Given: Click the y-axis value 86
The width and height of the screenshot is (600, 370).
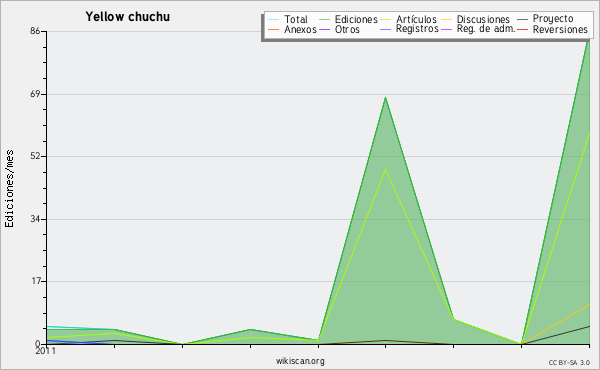Looking at the screenshot, I should 35,31.
